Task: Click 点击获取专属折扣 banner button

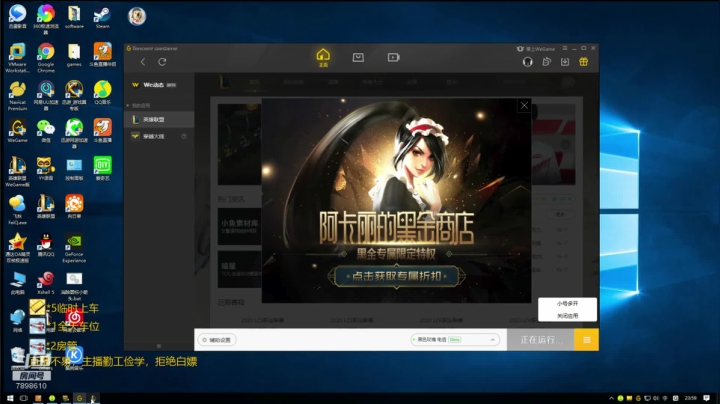Action: point(396,276)
